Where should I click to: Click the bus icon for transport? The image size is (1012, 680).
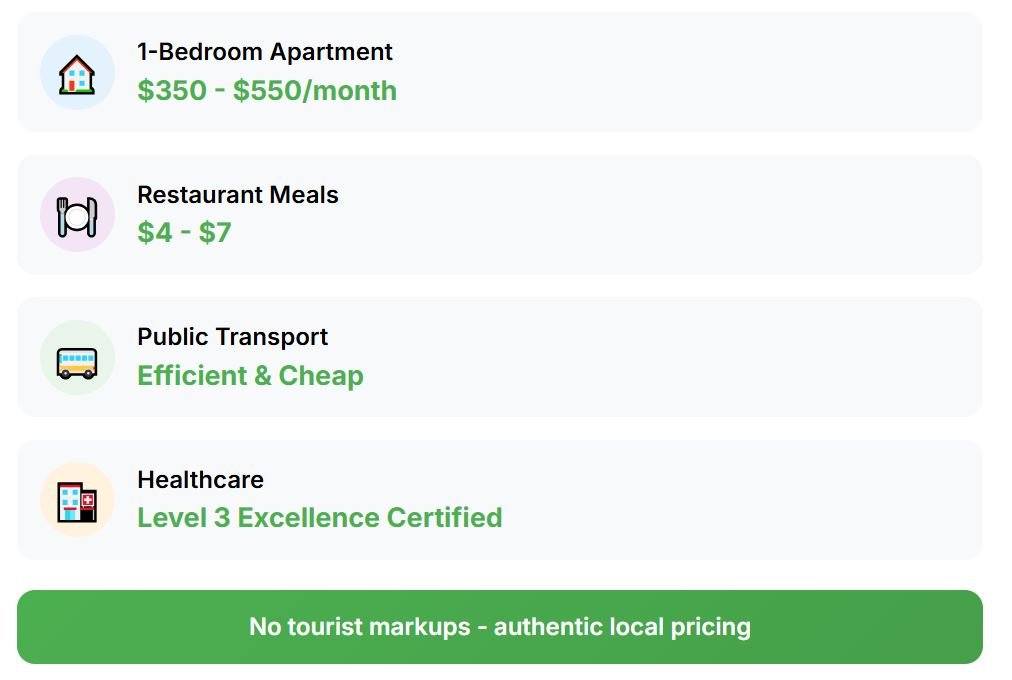click(77, 363)
